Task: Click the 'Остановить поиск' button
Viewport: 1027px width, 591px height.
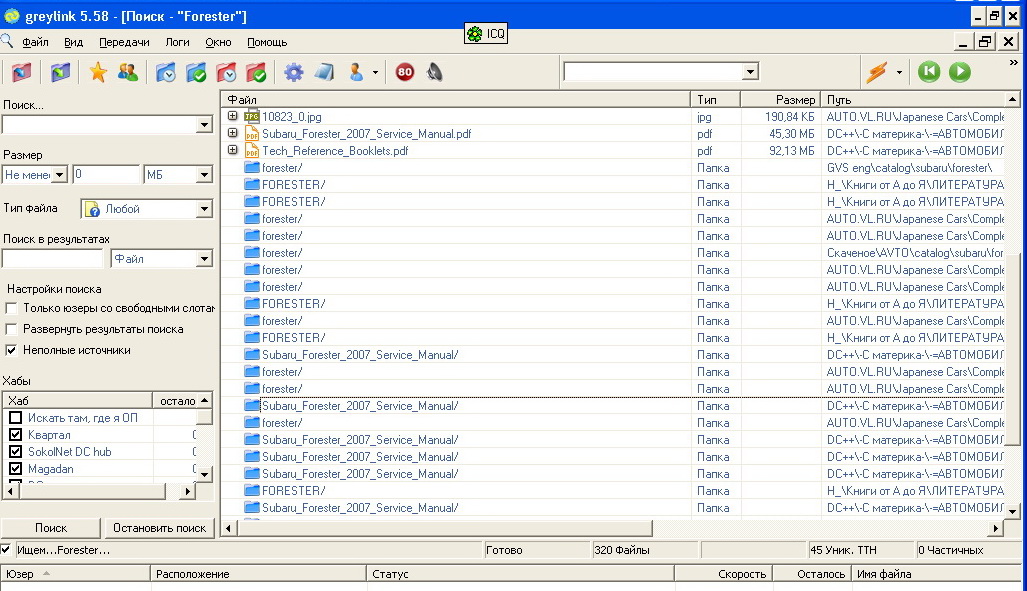Action: (160, 528)
